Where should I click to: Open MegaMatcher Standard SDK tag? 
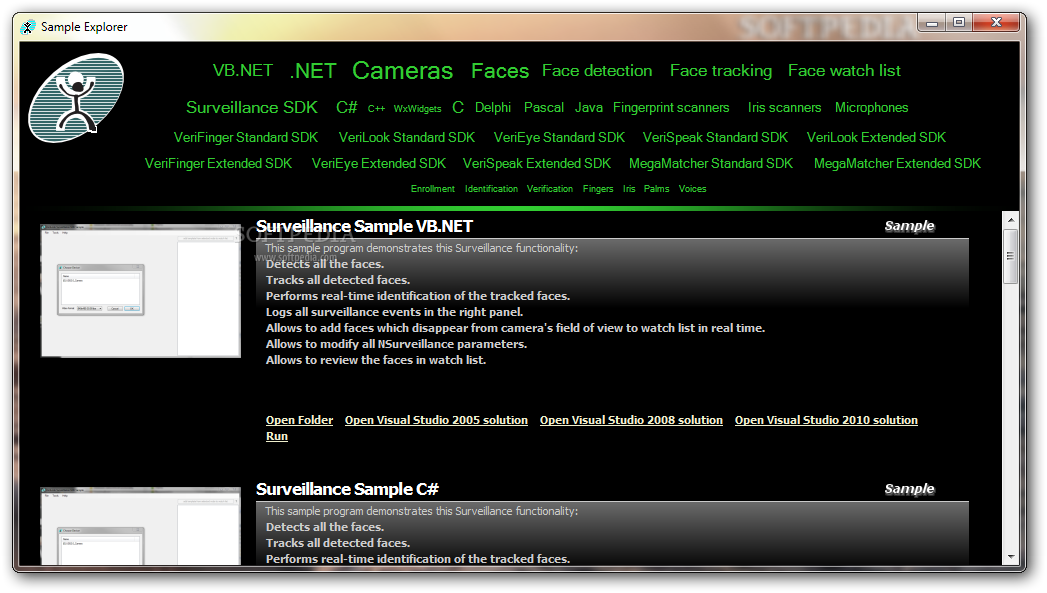coord(710,164)
